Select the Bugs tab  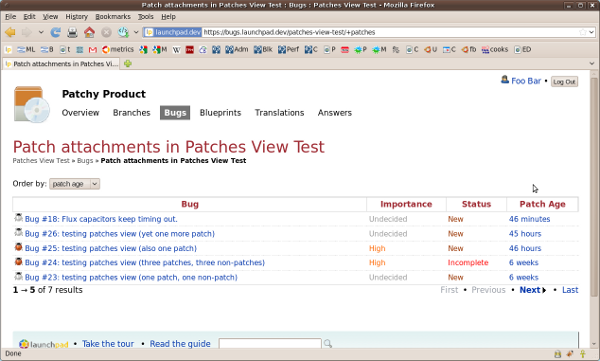(175, 113)
